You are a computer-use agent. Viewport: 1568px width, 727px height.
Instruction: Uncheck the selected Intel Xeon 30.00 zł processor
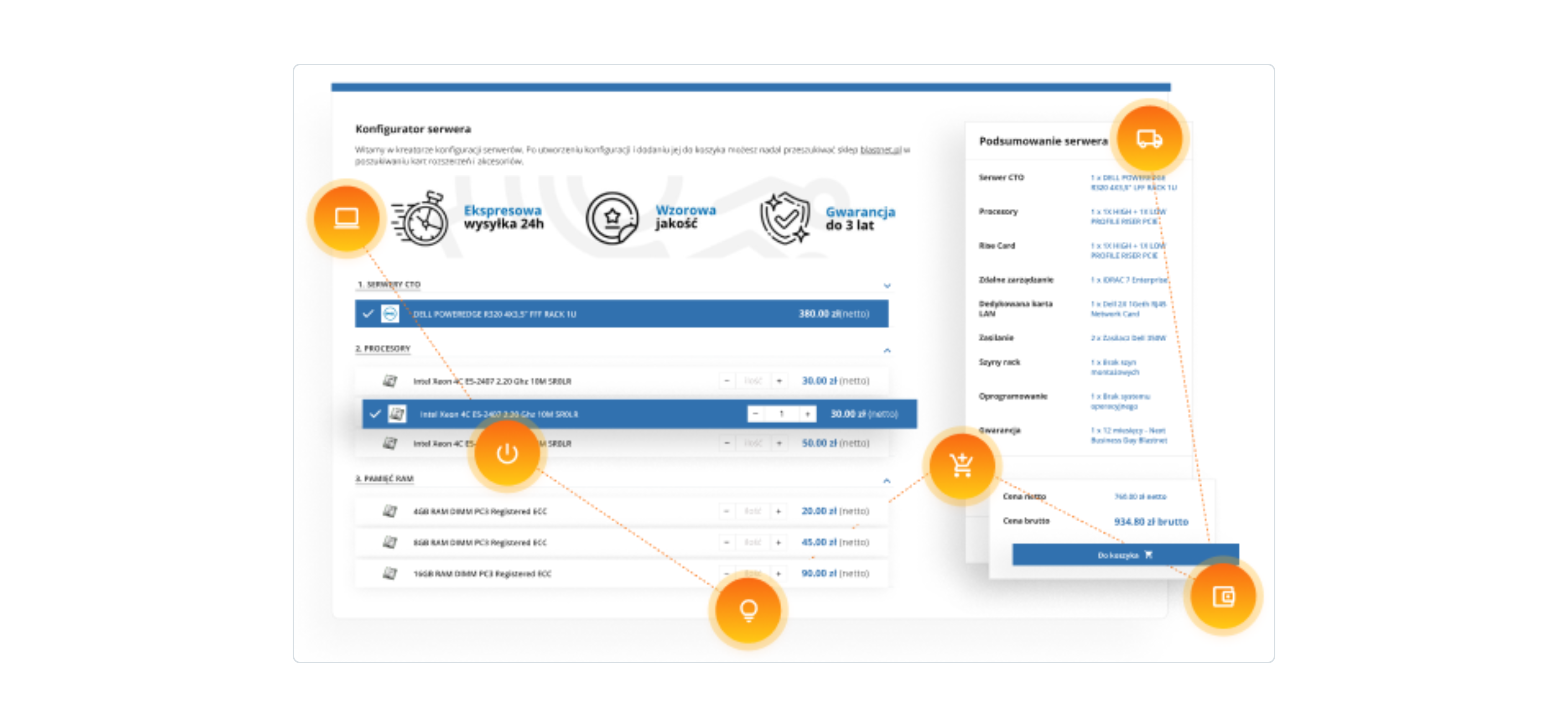[x=375, y=414]
